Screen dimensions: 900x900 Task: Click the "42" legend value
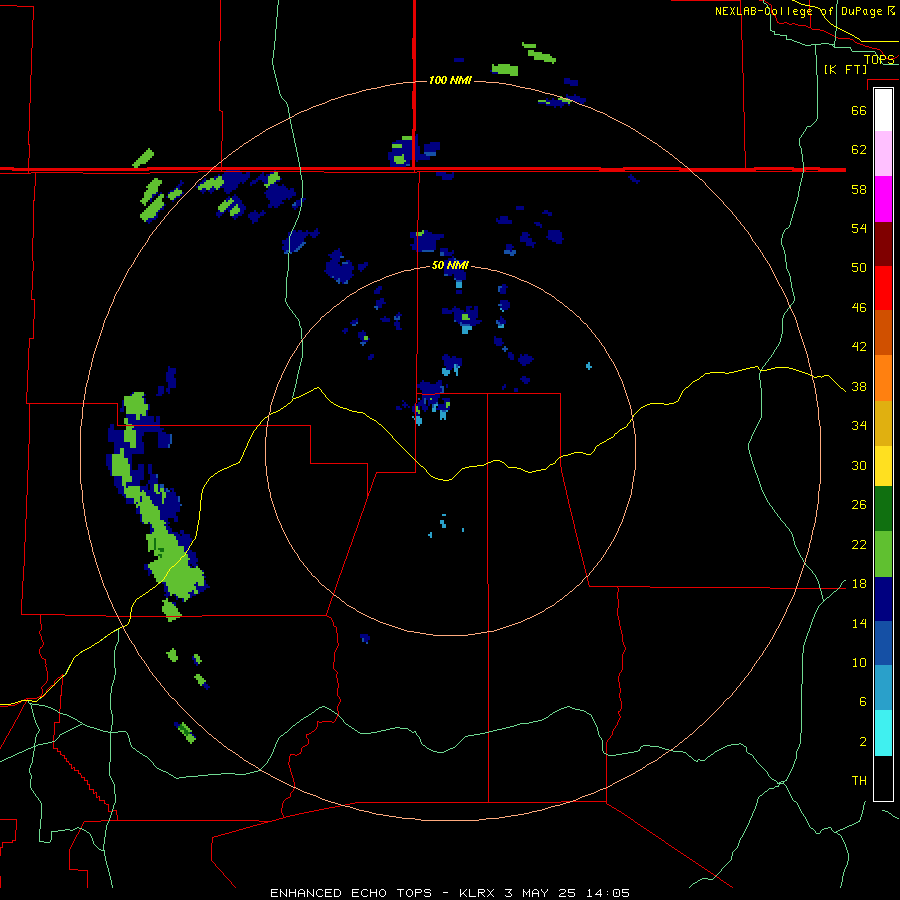pos(859,347)
